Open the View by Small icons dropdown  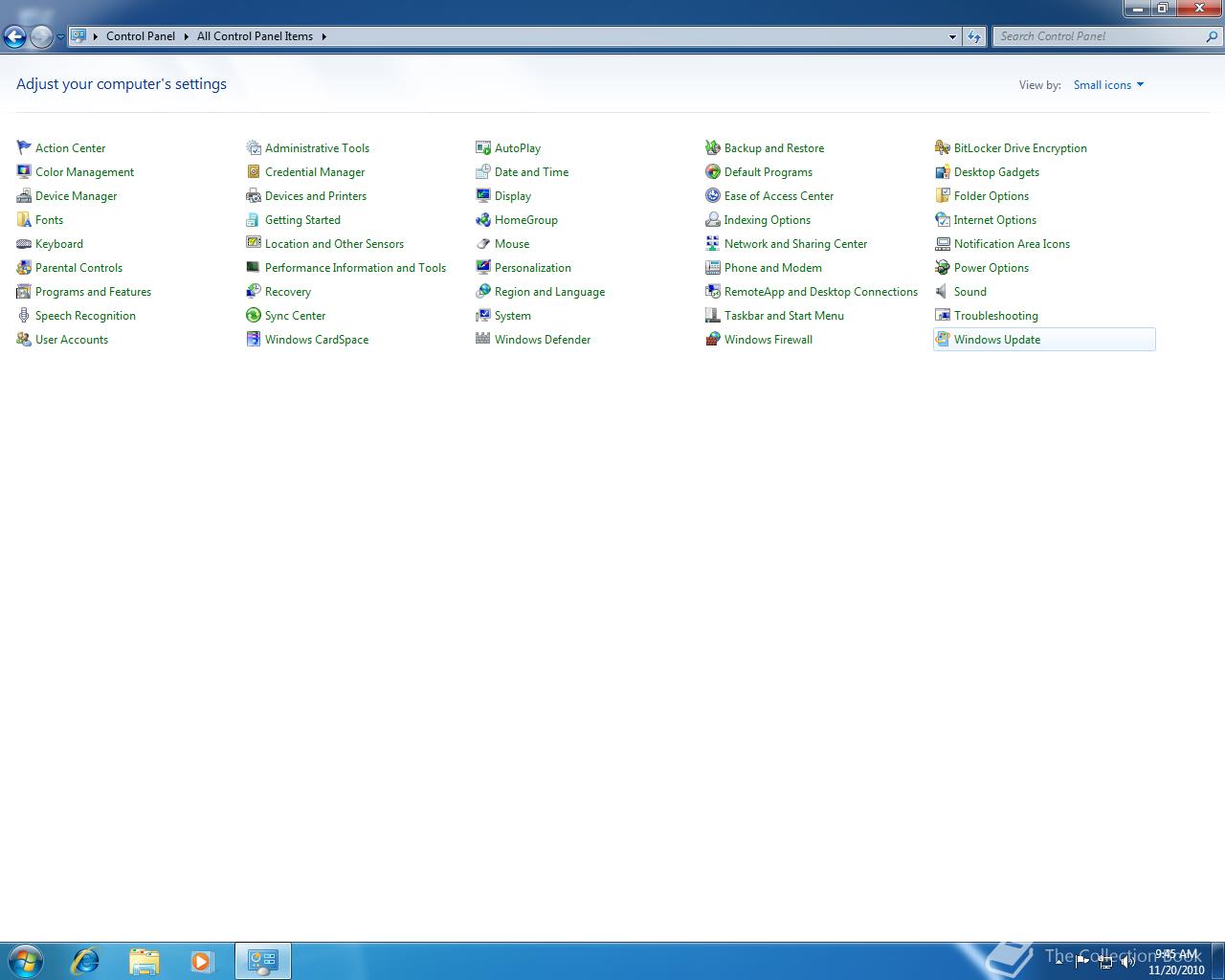[x=1108, y=84]
